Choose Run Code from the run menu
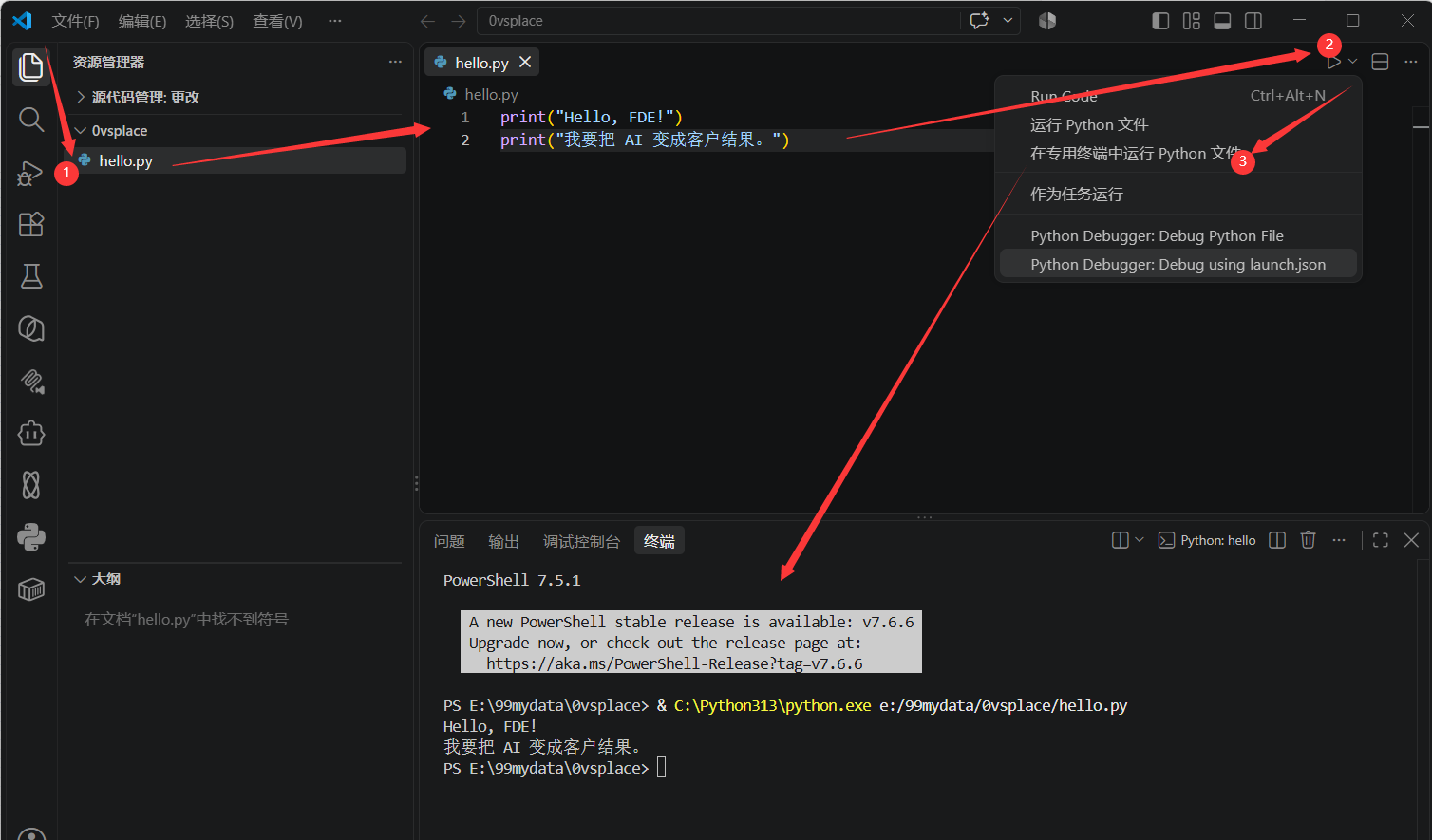This screenshot has height=840, width=1432. [x=1178, y=96]
